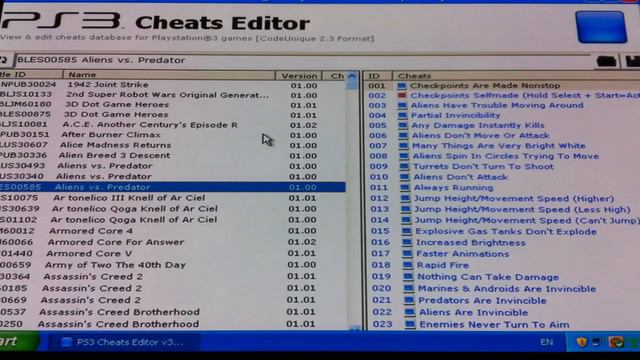Select Armored Core V row
This screenshot has height=360, width=640.
[x=173, y=253]
